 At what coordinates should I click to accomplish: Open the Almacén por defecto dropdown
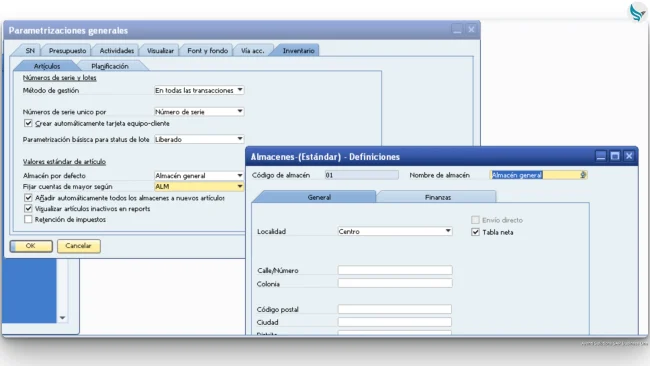click(x=240, y=175)
